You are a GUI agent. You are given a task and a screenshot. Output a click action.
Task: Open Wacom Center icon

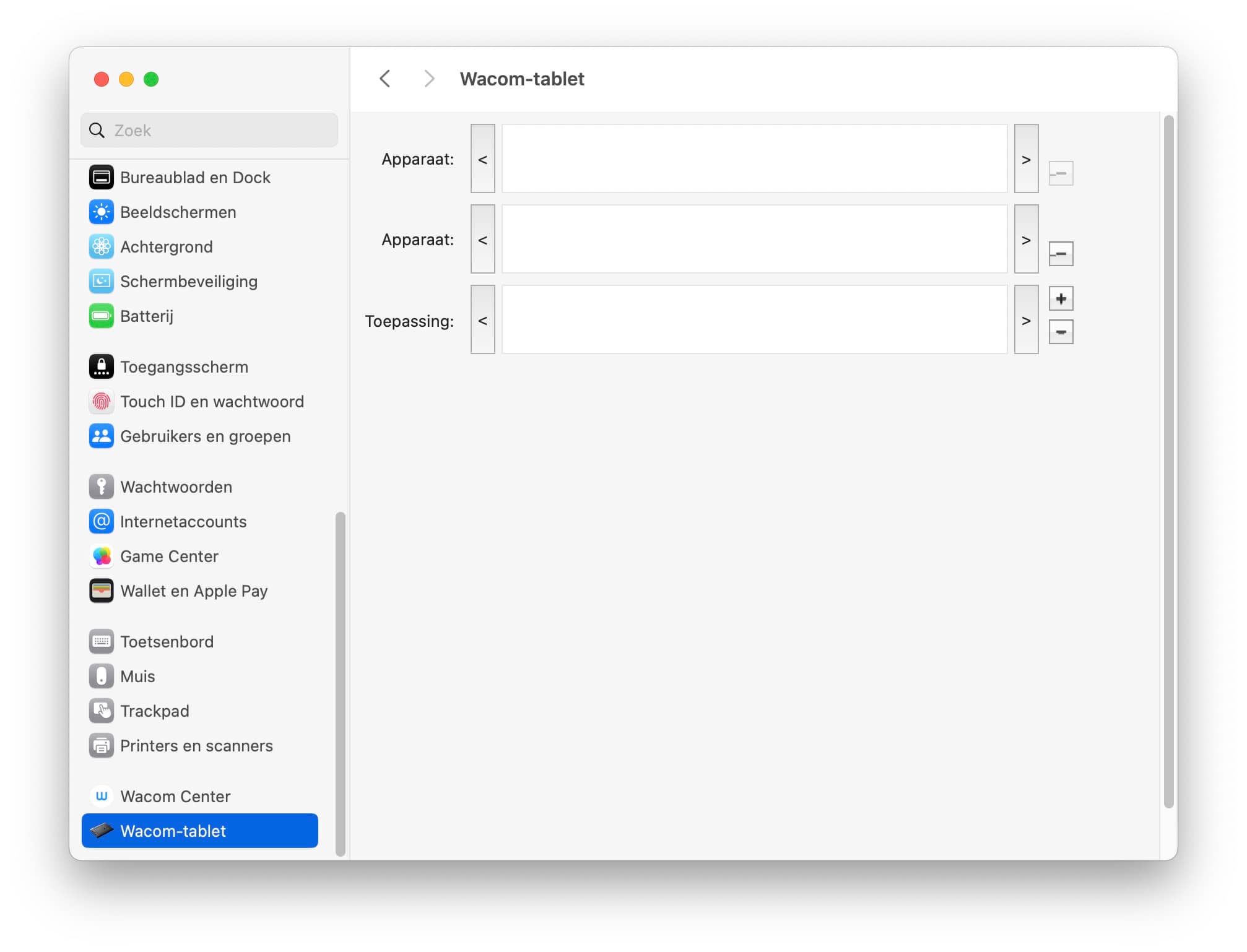click(102, 797)
